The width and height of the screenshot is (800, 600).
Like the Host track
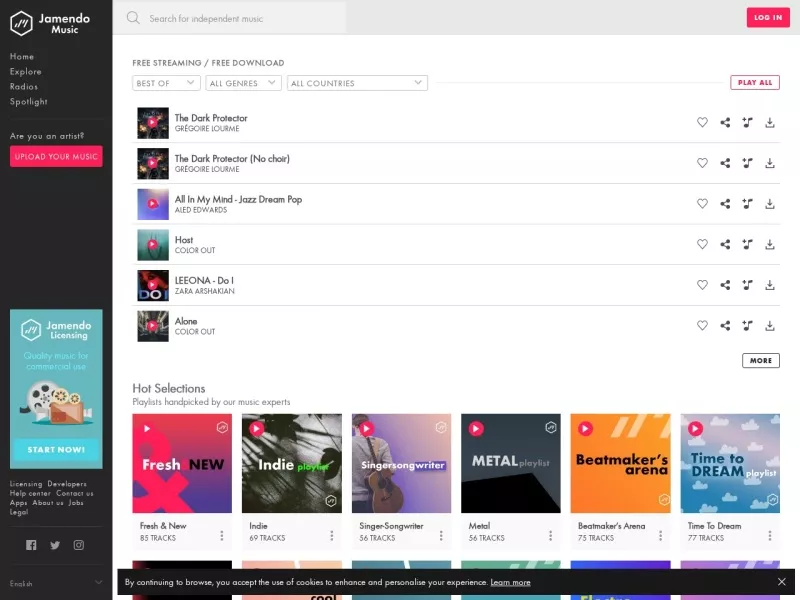tap(702, 244)
